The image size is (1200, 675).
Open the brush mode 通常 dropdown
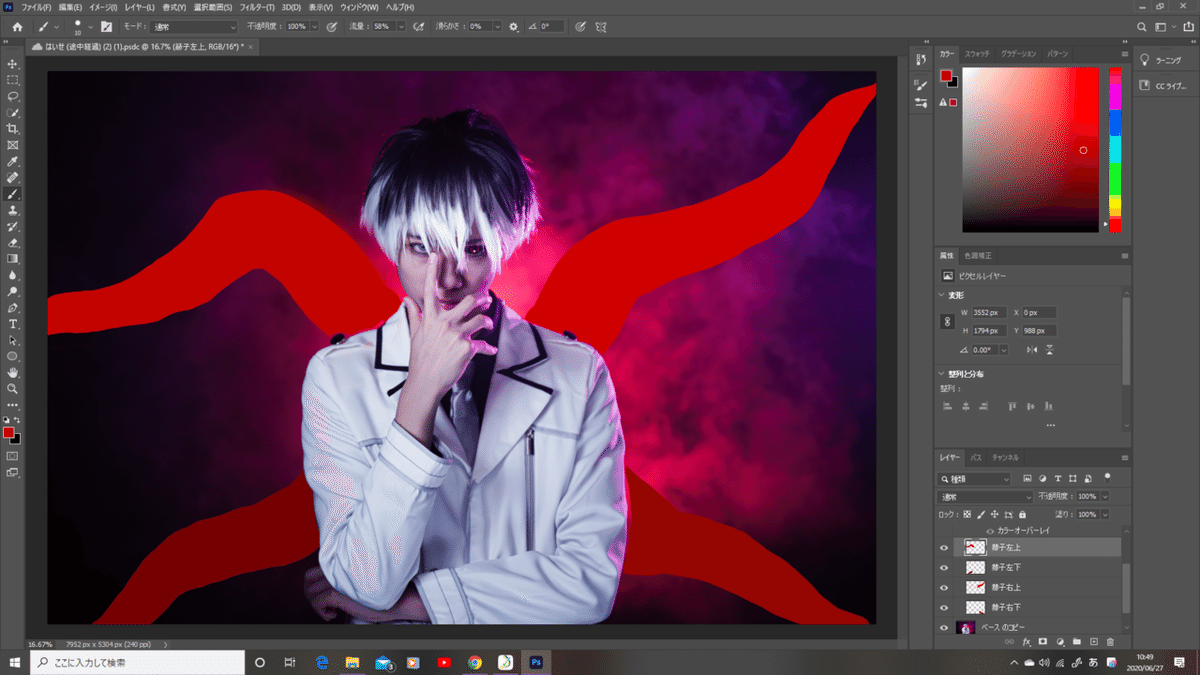coord(194,26)
